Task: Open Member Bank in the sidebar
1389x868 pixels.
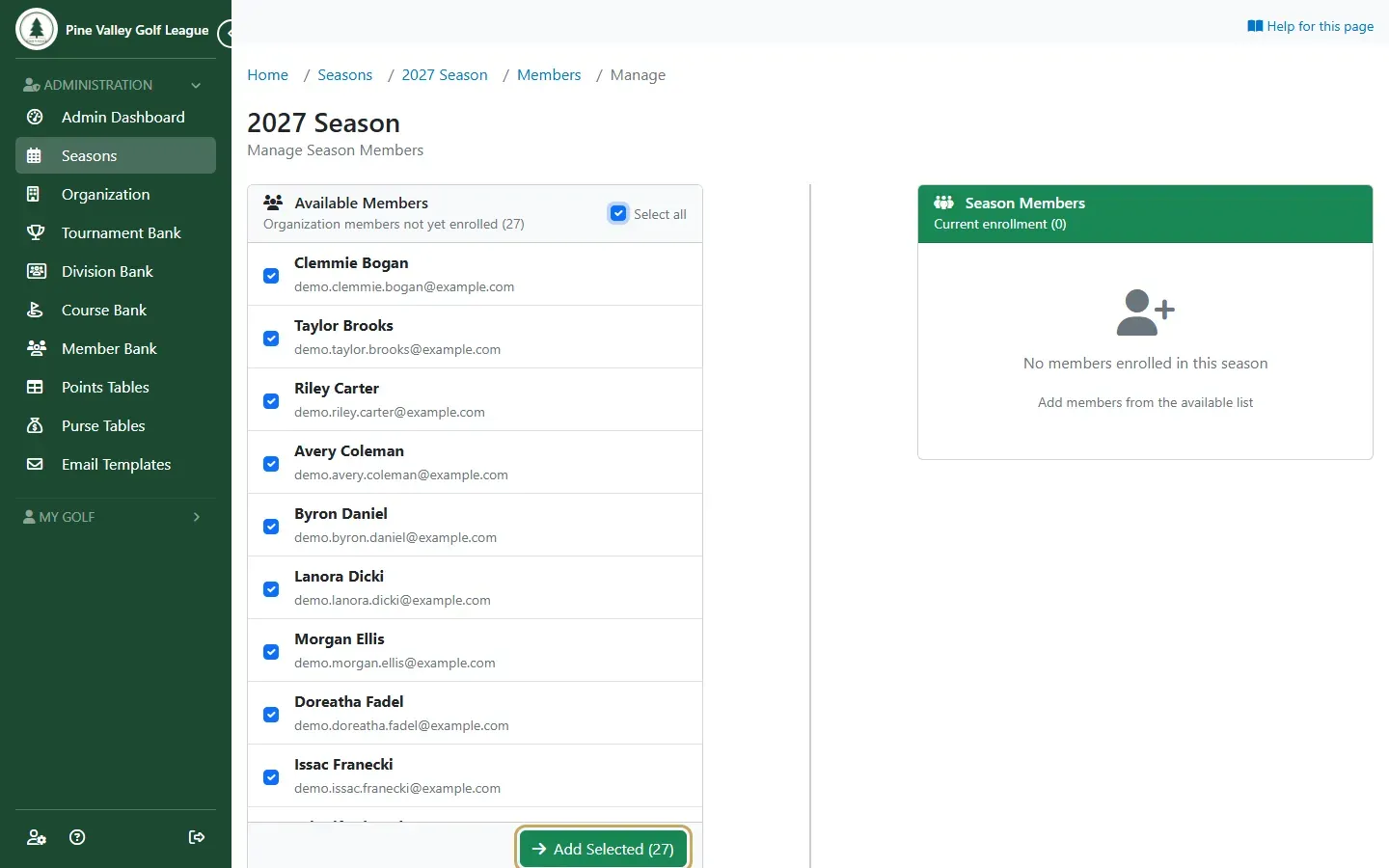Action: point(116,348)
